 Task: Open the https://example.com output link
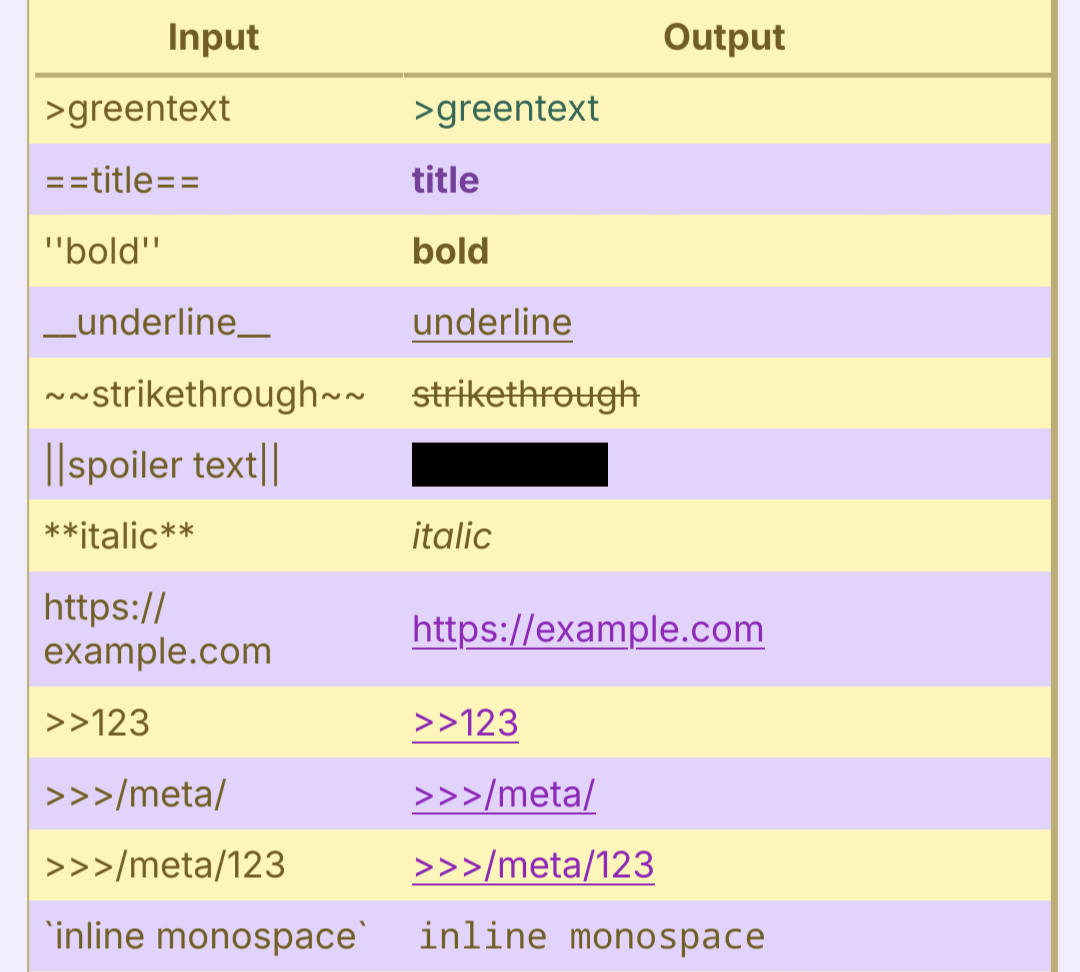tap(588, 629)
